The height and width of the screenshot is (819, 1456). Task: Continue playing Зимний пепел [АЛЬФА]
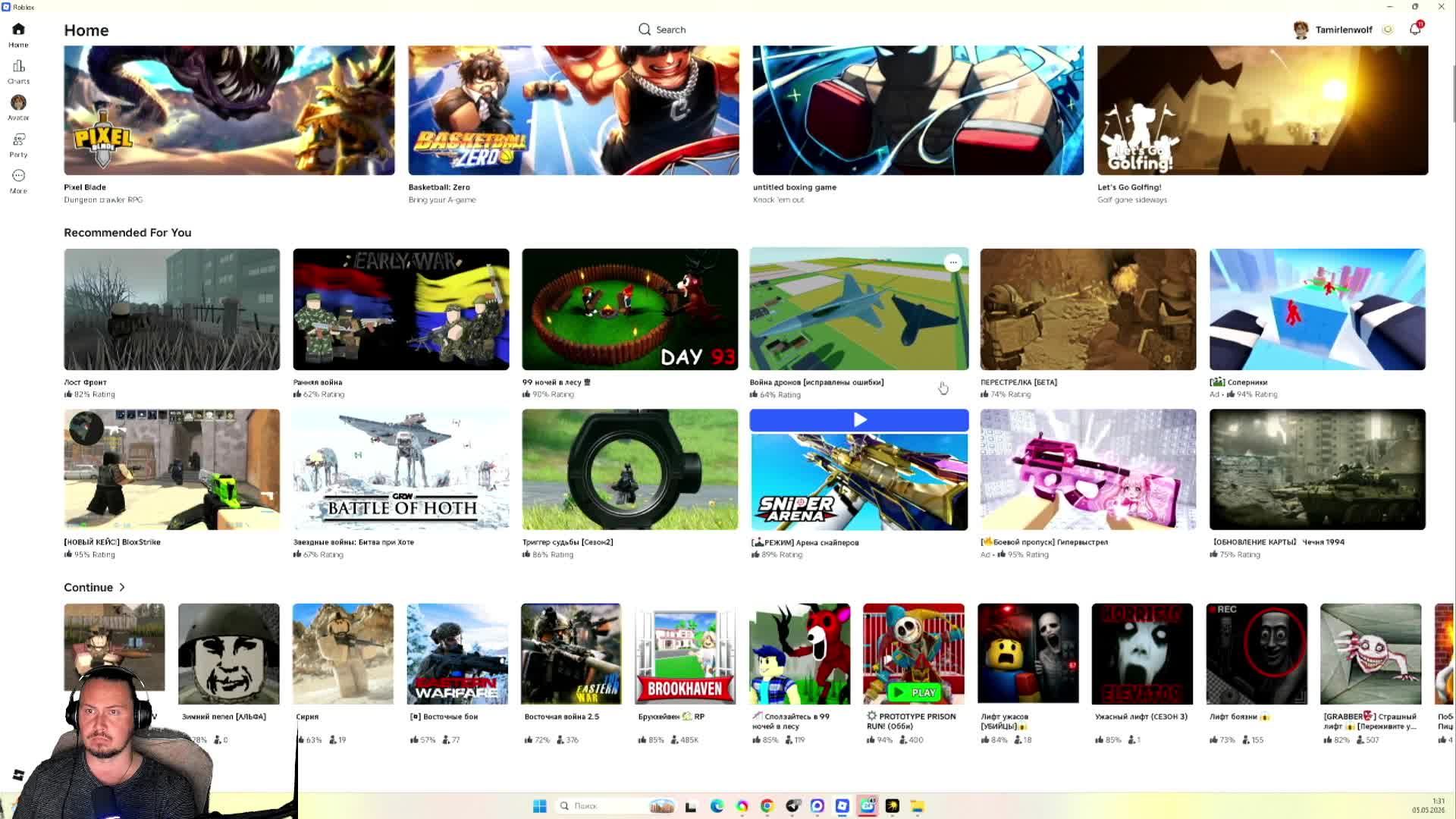click(x=228, y=654)
